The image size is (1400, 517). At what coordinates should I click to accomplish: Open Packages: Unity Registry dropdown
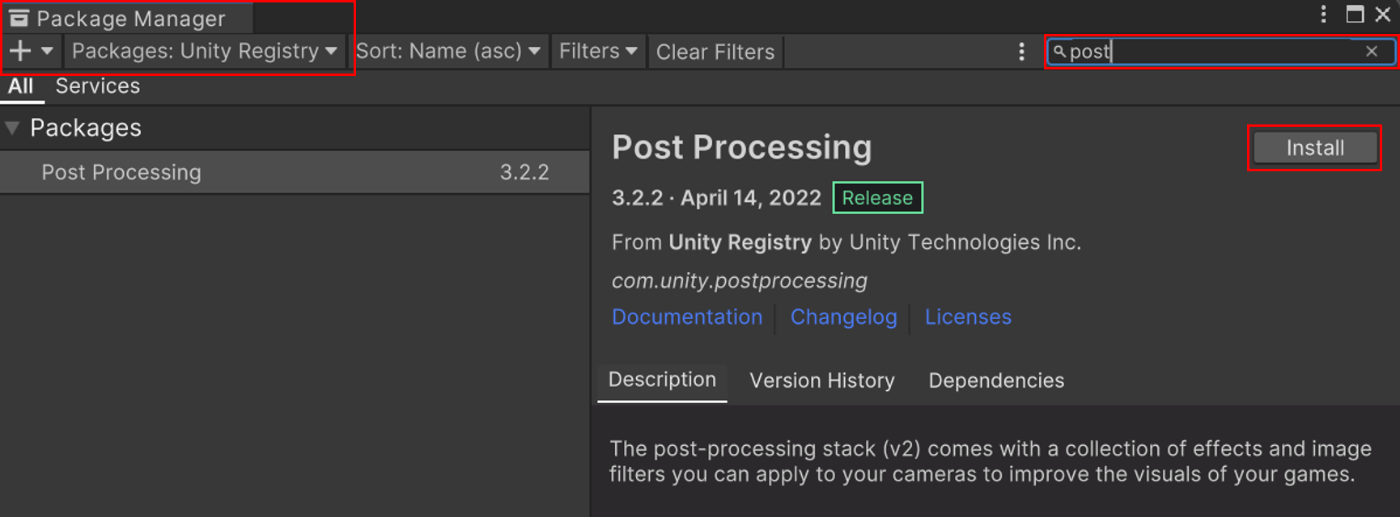205,51
